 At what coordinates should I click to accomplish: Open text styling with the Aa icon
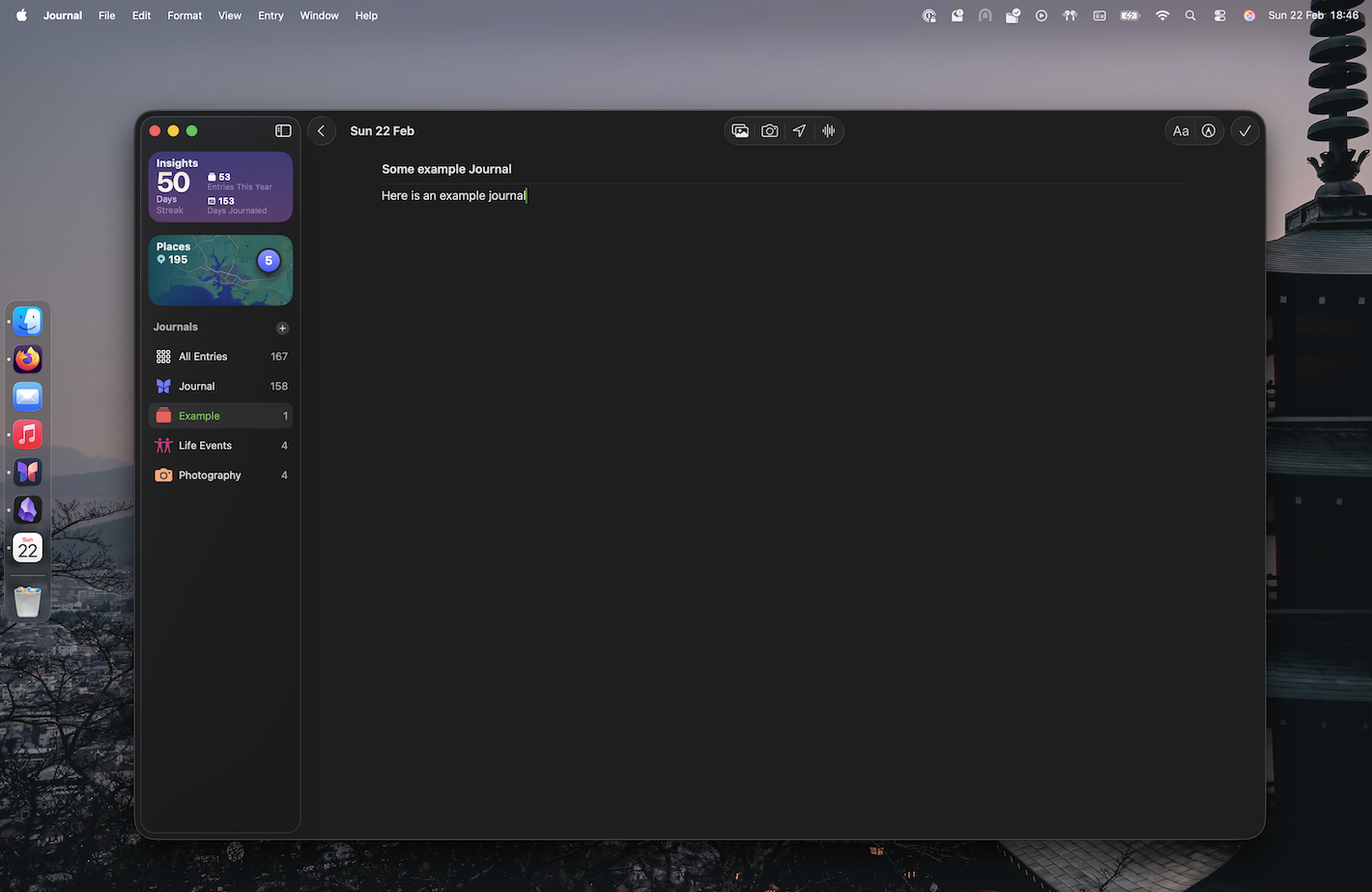click(1181, 130)
